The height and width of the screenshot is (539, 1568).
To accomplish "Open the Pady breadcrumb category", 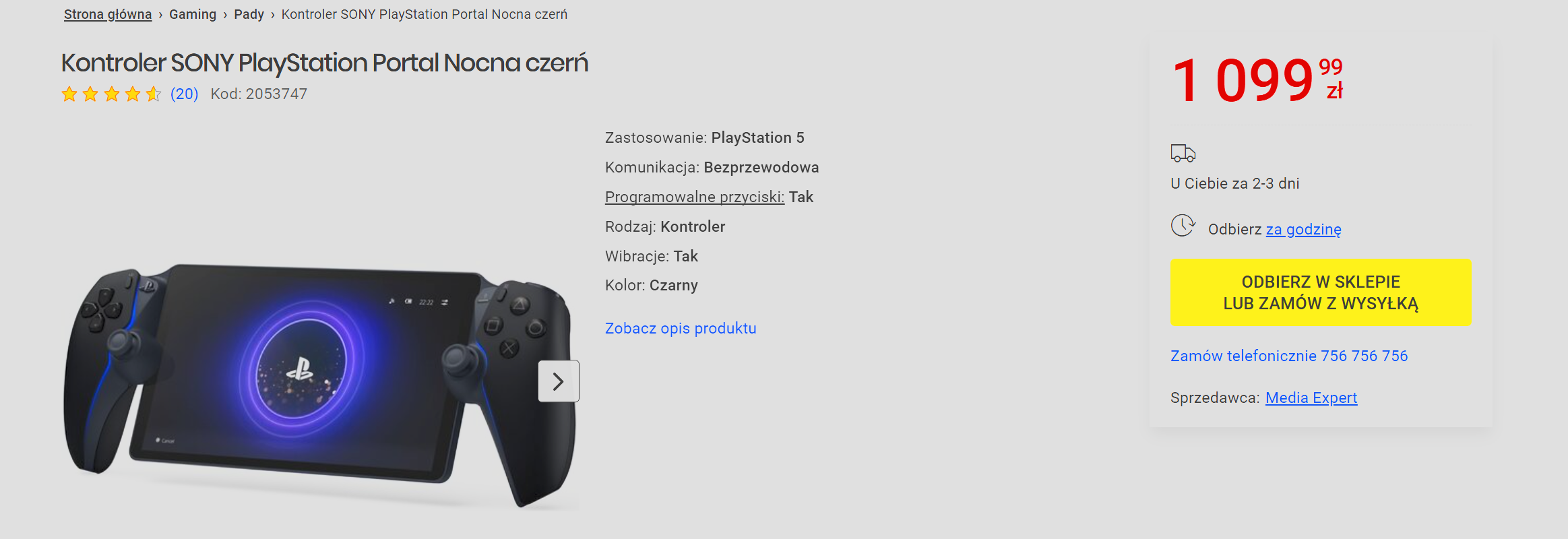I will tap(249, 14).
